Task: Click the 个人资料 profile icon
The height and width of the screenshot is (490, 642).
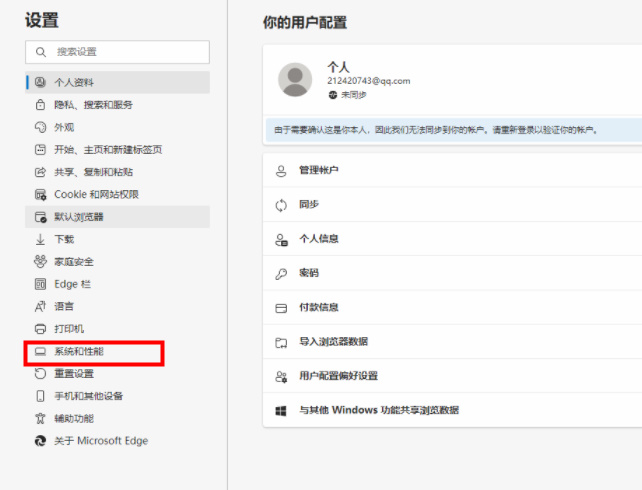Action: [x=40, y=82]
